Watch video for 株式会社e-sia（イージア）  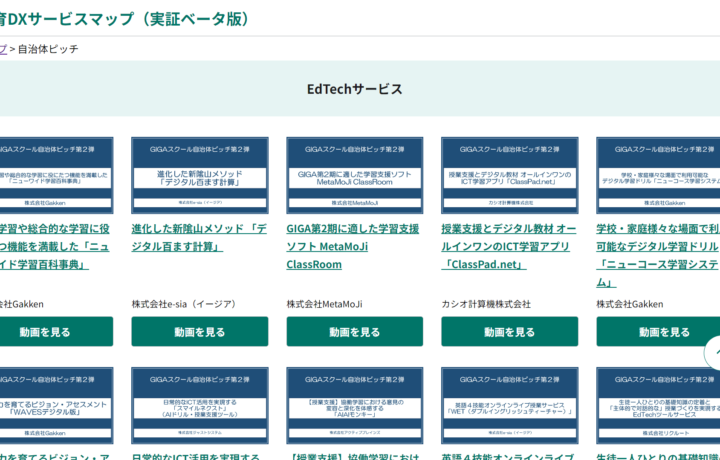[x=200, y=331]
